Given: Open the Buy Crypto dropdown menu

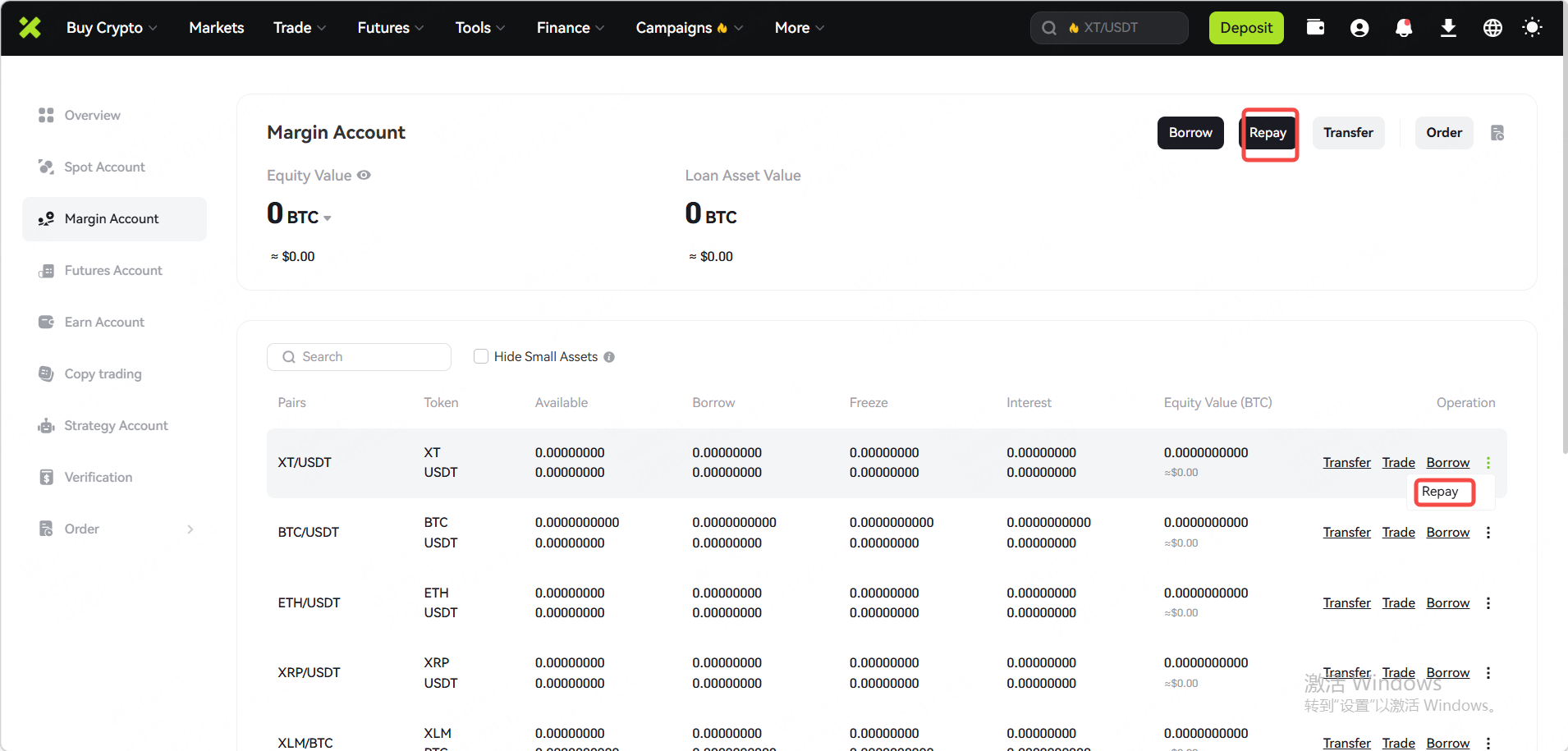Looking at the screenshot, I should 112,28.
